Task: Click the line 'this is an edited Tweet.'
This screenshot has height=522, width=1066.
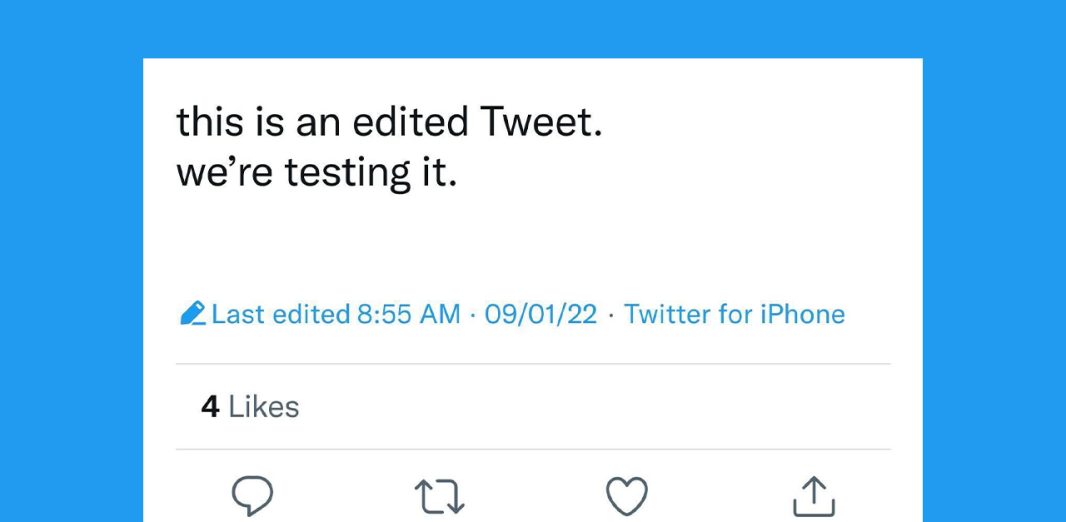Action: tap(389, 122)
